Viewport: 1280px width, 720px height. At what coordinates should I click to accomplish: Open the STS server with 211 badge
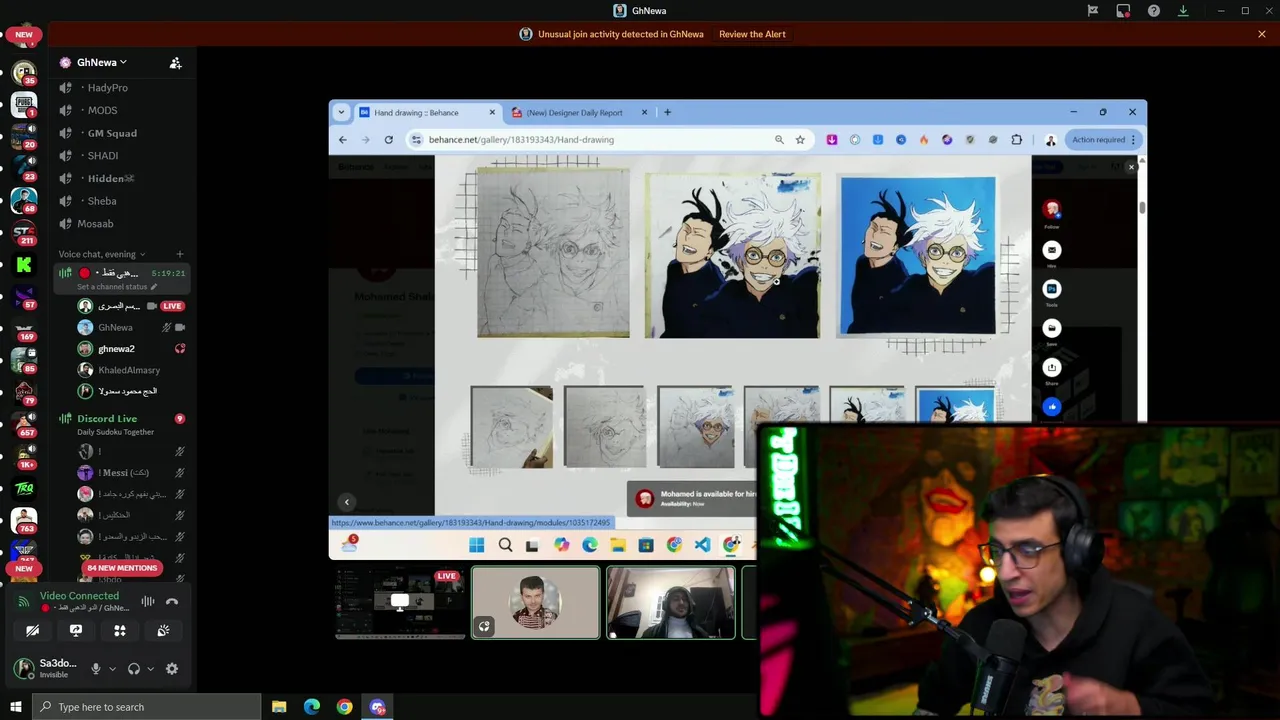(x=24, y=232)
